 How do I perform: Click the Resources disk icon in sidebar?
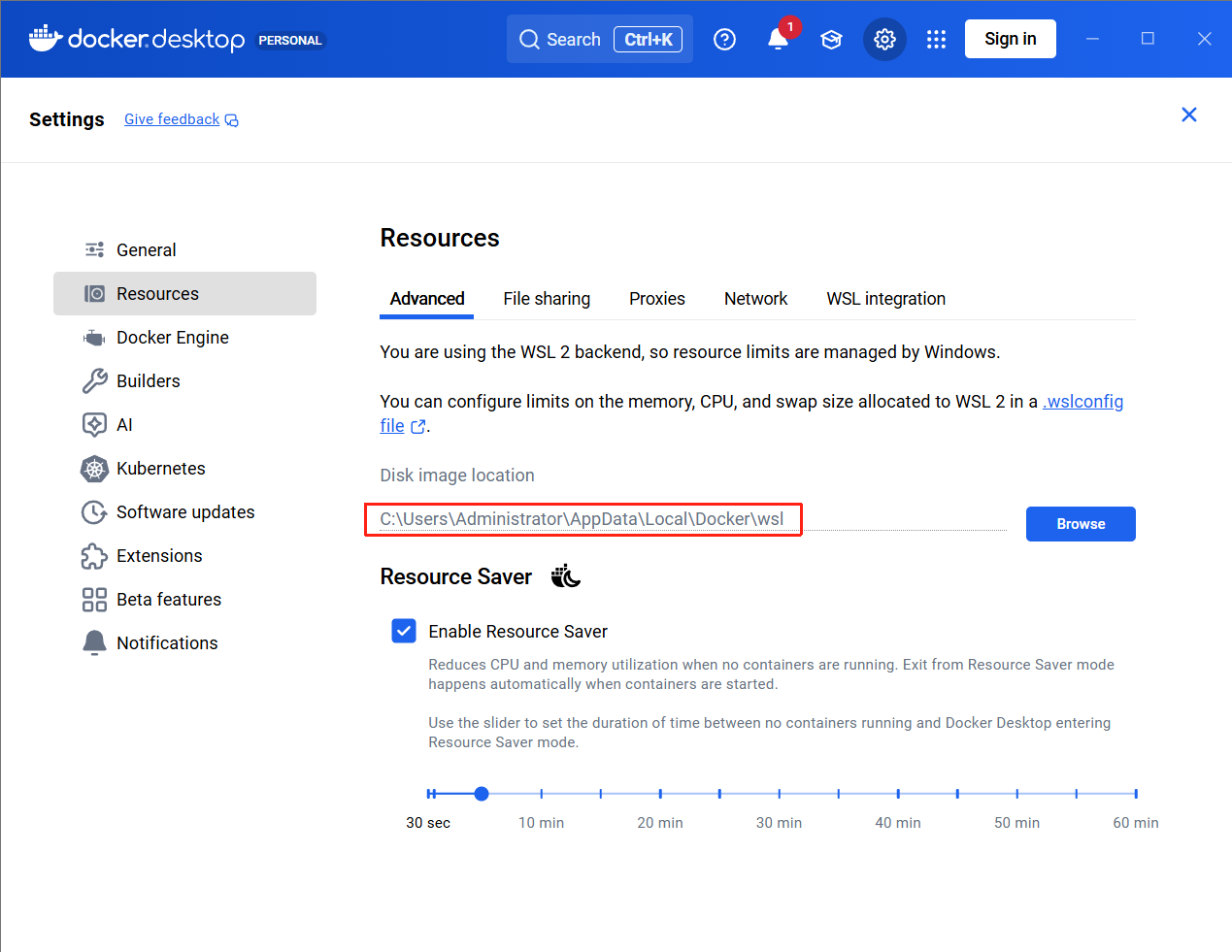94,293
